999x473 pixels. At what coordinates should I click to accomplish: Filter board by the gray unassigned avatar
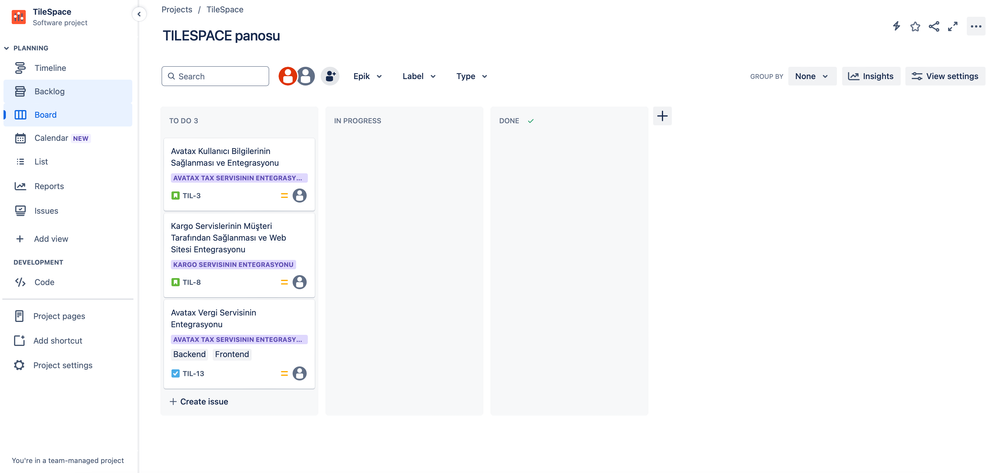(x=306, y=76)
